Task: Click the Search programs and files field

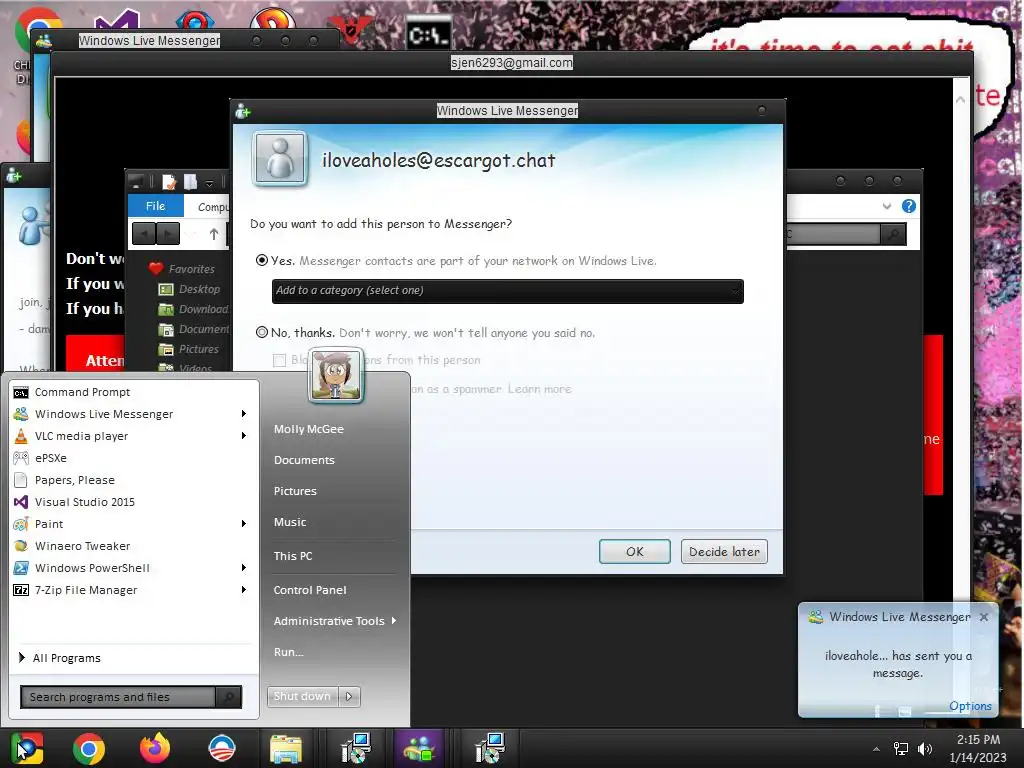Action: [118, 697]
